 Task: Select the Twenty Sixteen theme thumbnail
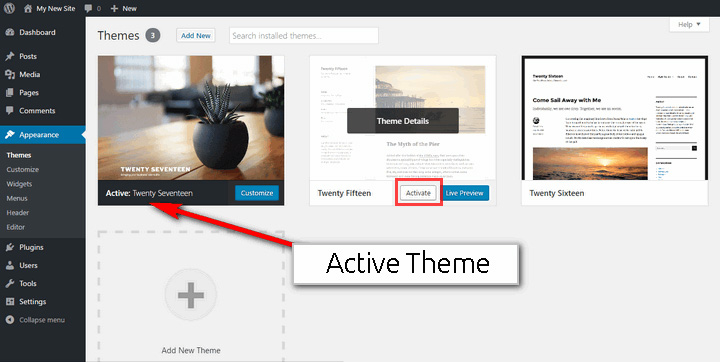[x=614, y=118]
